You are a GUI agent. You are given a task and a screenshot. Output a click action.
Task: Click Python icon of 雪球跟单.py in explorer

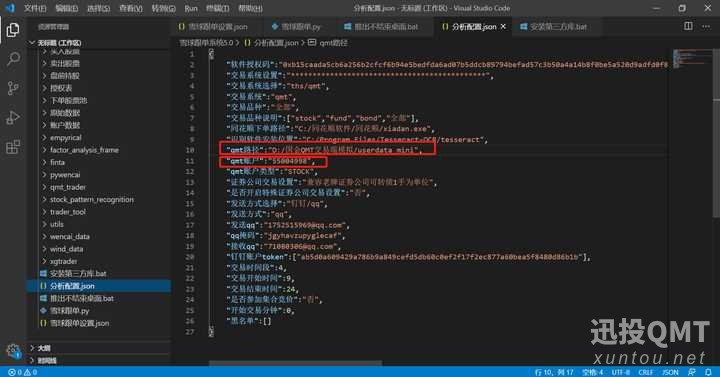click(x=43, y=311)
